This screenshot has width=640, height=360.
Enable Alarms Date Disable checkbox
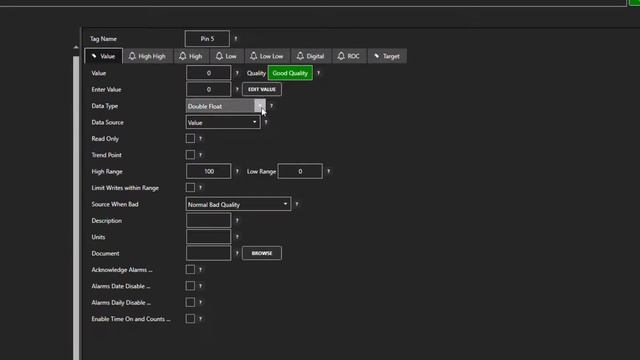pos(190,286)
